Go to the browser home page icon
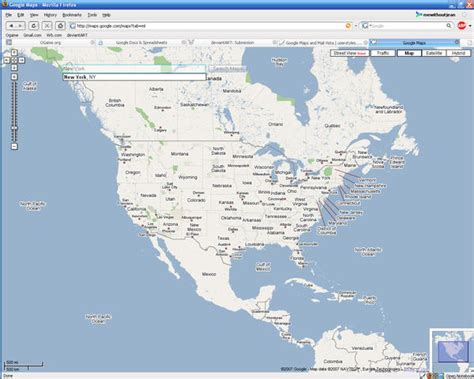The image size is (474, 379). point(60,26)
